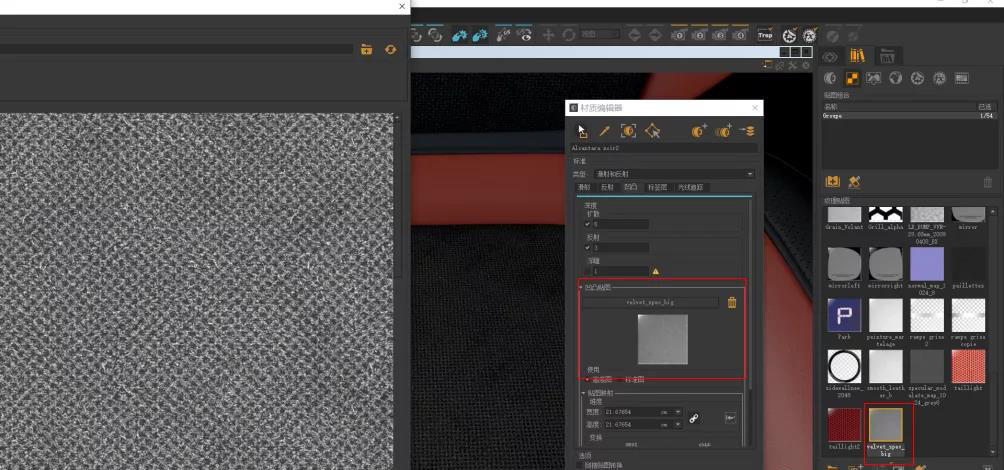This screenshot has height=470, width=1004.
Task: Toggle the reflection depth checkbox
Action: 588,247
